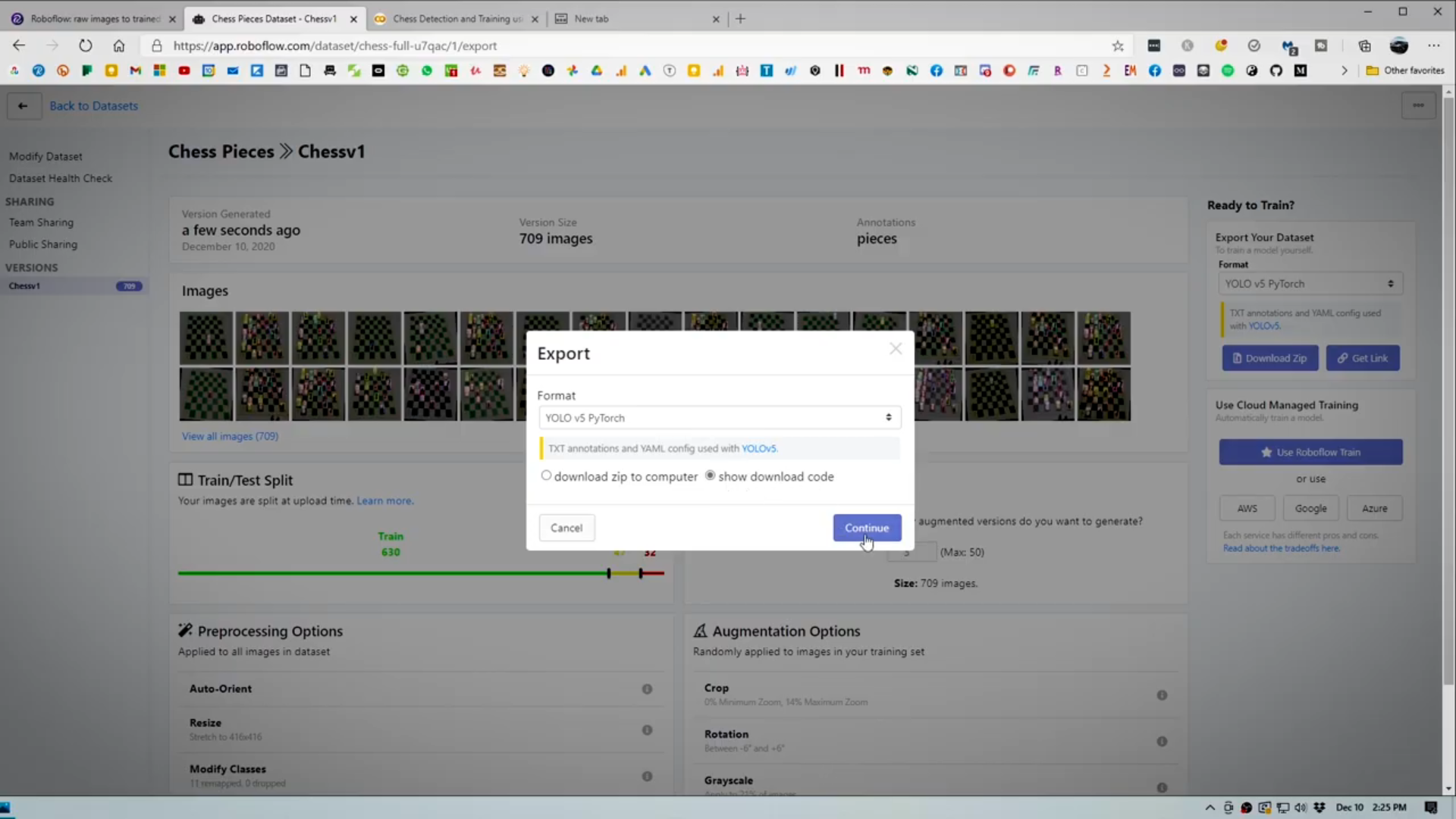Close the Export dialog with the X icon
Screen dimensions: 1456x819
[896, 349]
